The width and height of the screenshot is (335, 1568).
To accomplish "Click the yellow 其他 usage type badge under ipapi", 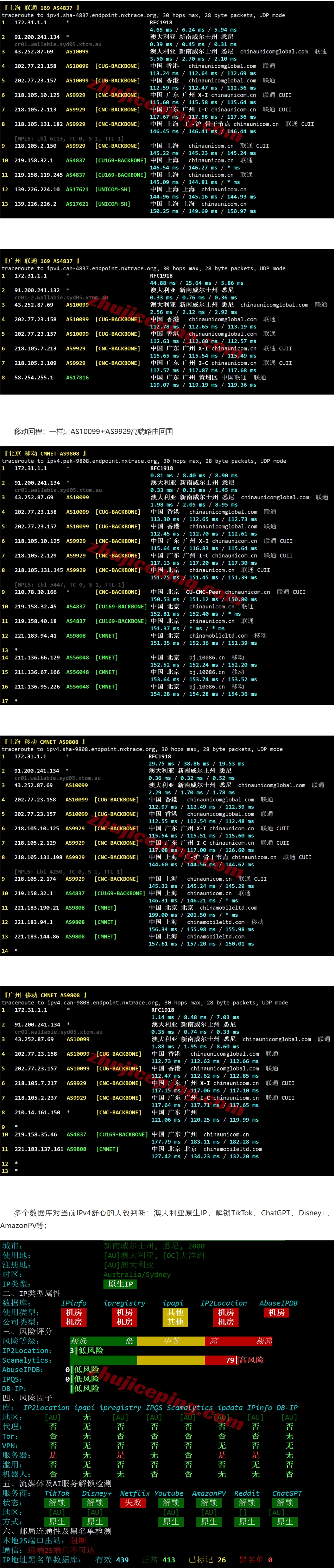I will (175, 1312).
